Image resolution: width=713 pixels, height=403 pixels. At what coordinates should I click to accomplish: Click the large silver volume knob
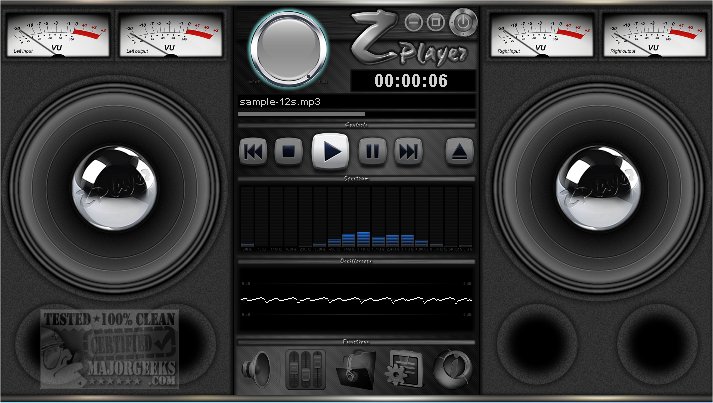pyautogui.click(x=288, y=48)
